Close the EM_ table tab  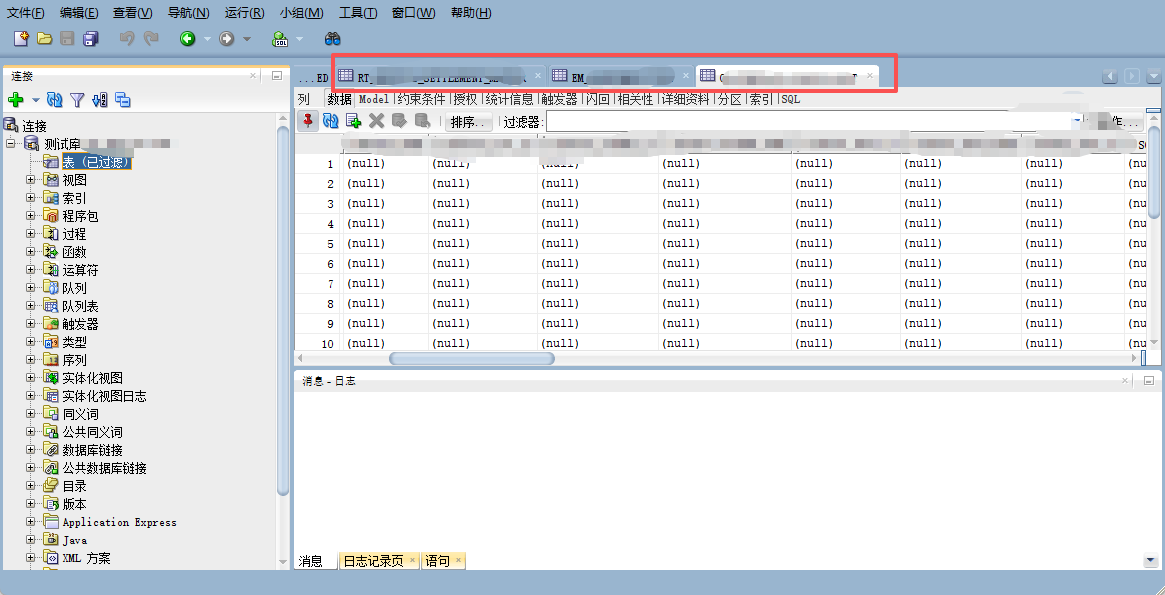(x=686, y=76)
